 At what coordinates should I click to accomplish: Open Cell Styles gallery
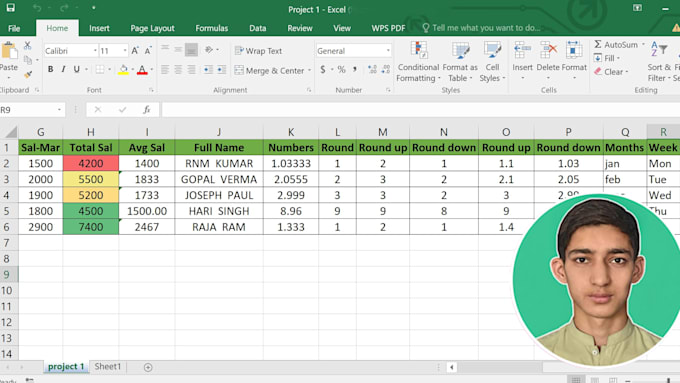click(492, 62)
